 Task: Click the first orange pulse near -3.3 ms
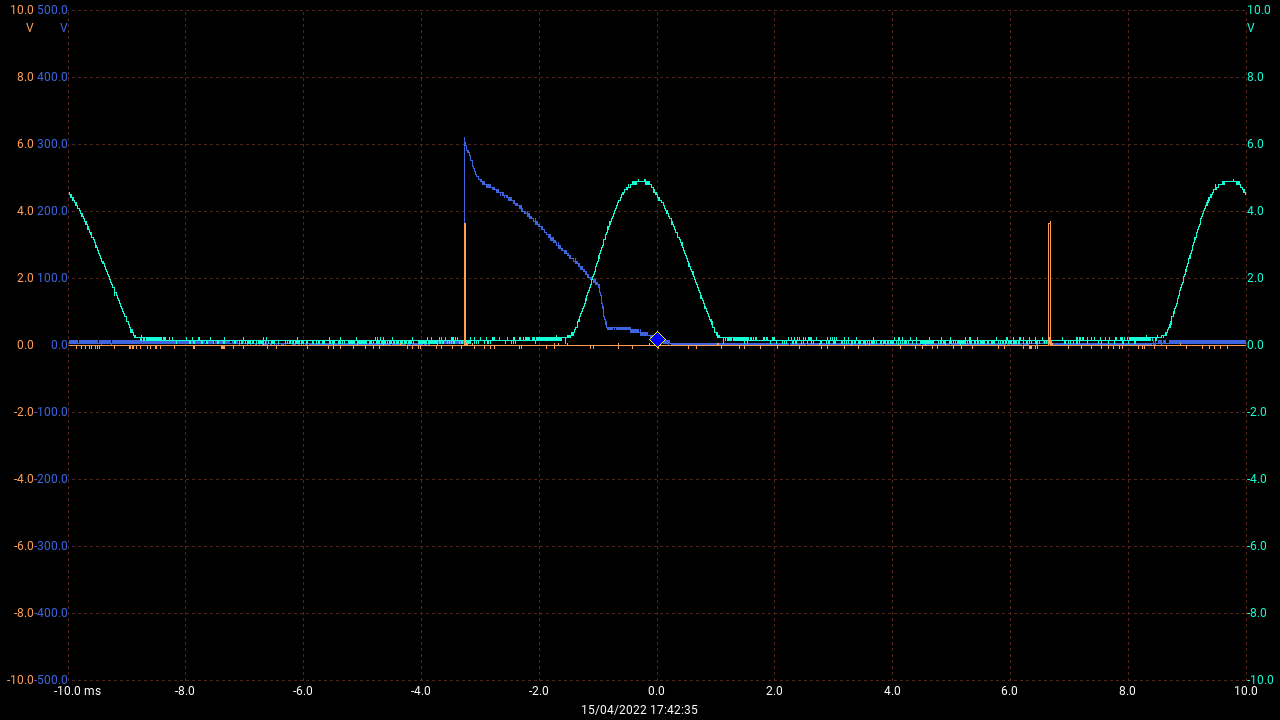coord(465,285)
